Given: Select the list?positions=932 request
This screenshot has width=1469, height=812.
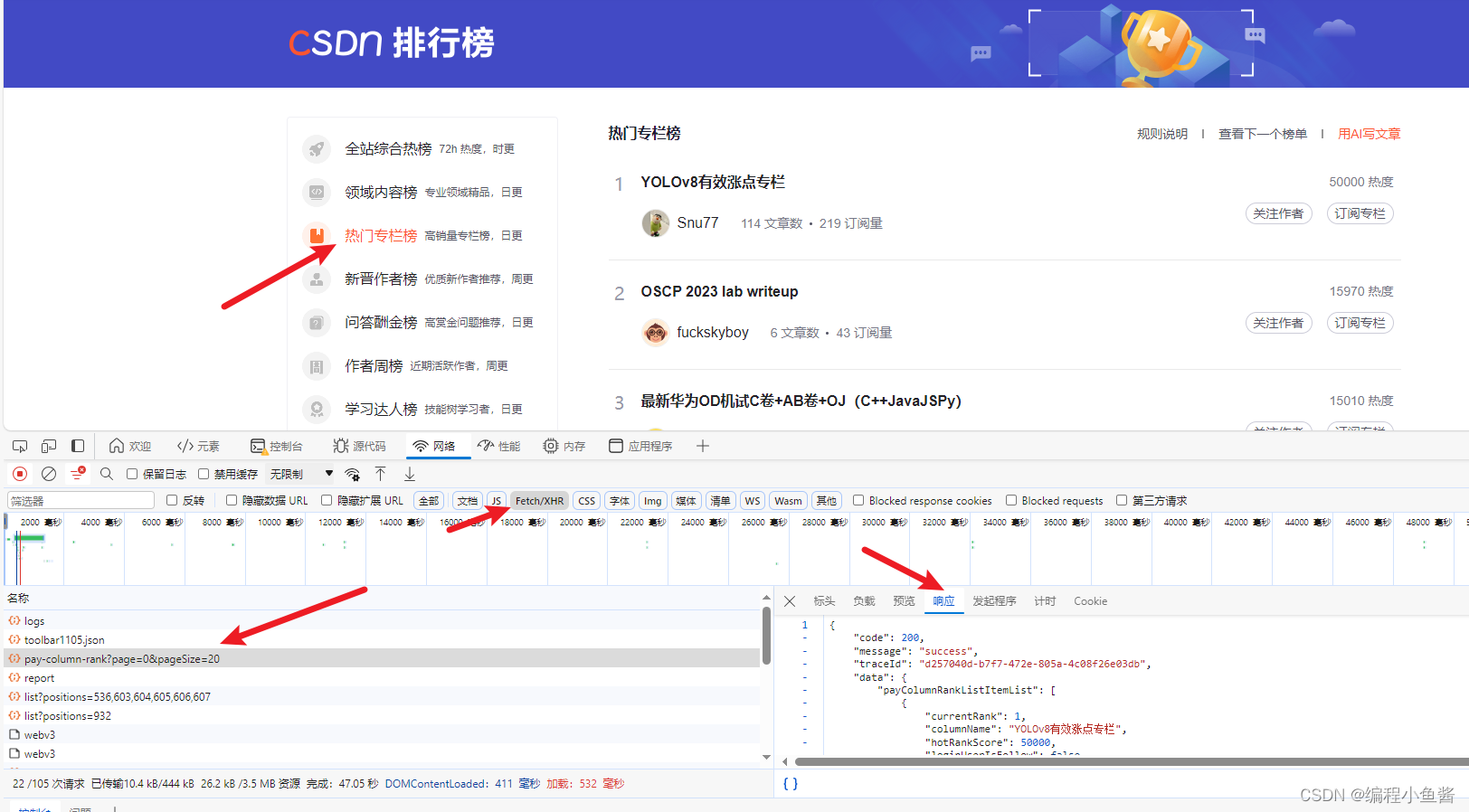Looking at the screenshot, I should tap(384, 715).
